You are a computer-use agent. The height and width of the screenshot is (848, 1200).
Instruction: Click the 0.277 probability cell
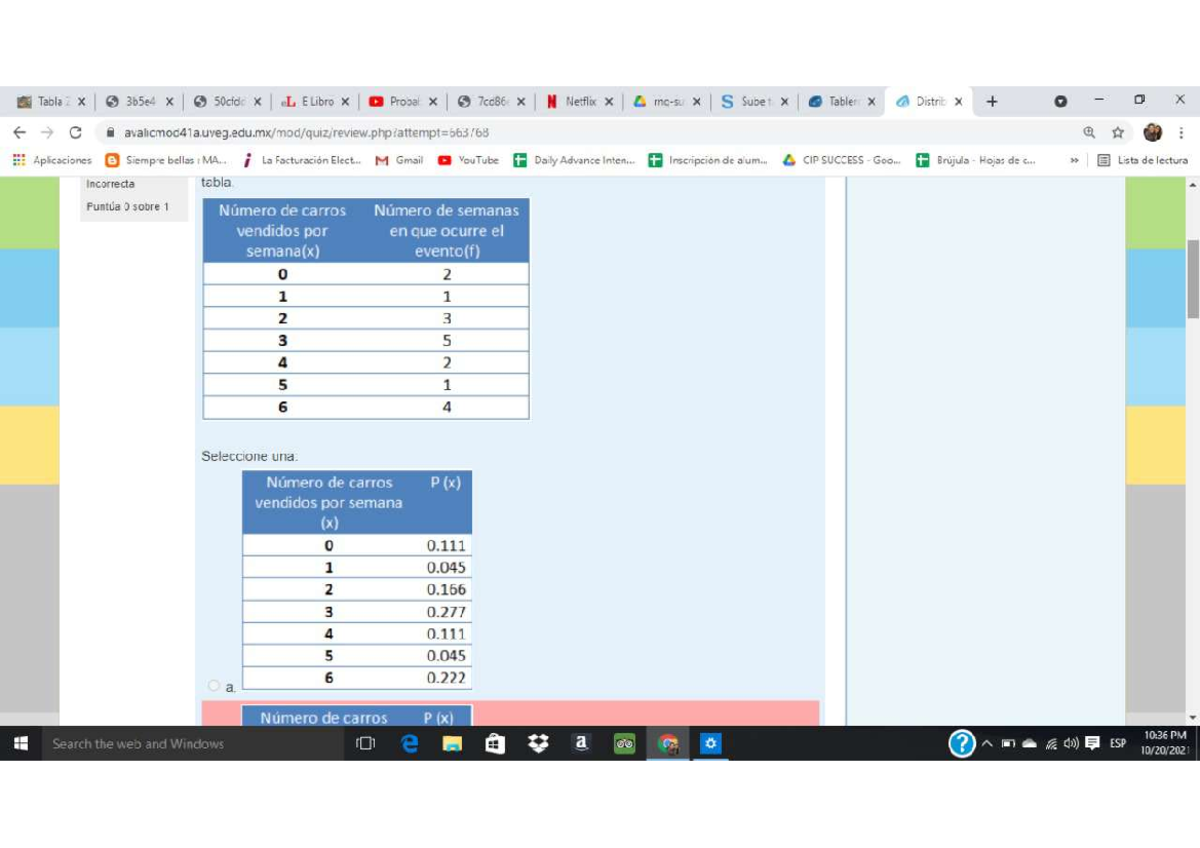447,612
